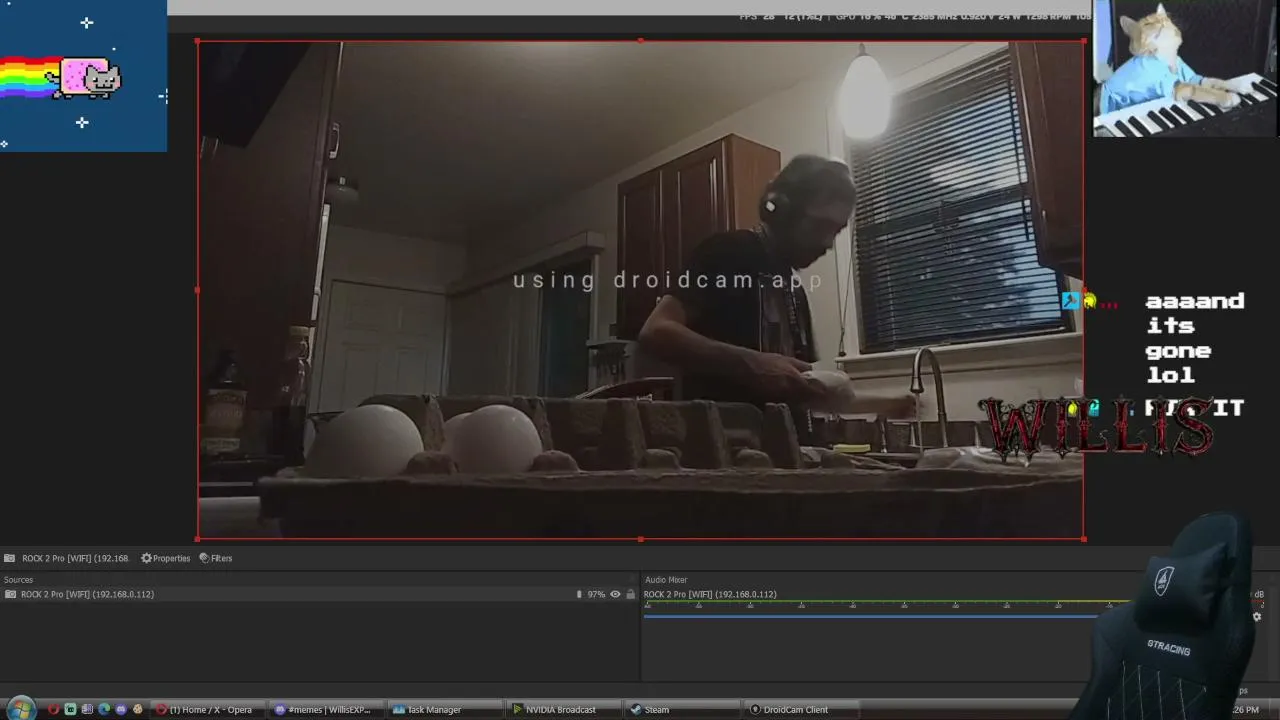The width and height of the screenshot is (1280, 720).
Task: Switch to Steam from the taskbar
Action: coord(681,710)
